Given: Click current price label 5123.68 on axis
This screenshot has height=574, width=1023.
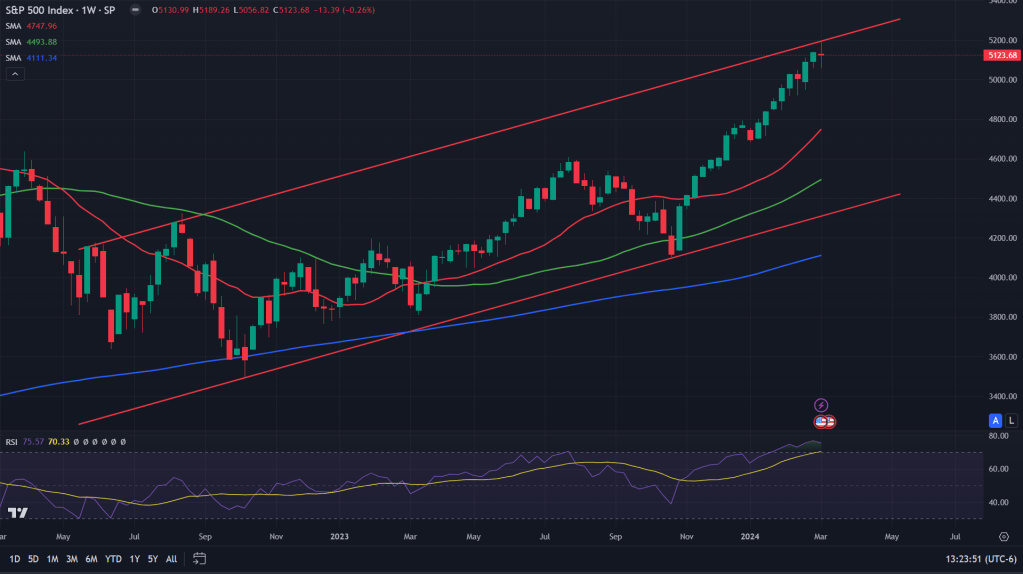Looking at the screenshot, I should pyautogui.click(x=1001, y=55).
